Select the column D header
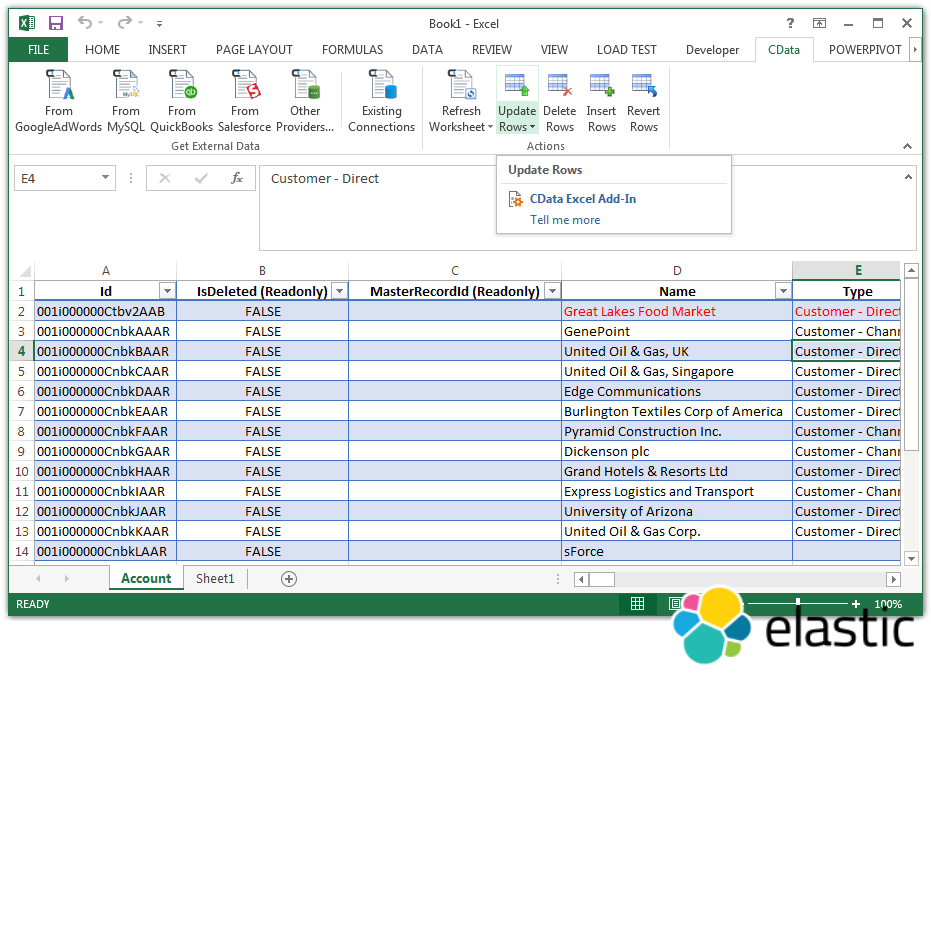Viewport: 931px width, 931px height. [x=677, y=271]
